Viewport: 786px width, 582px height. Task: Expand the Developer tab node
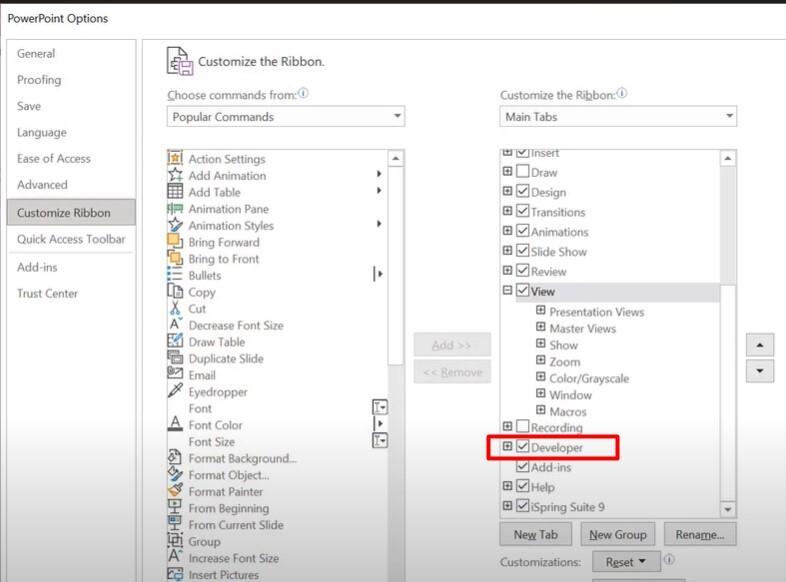[x=507, y=446]
